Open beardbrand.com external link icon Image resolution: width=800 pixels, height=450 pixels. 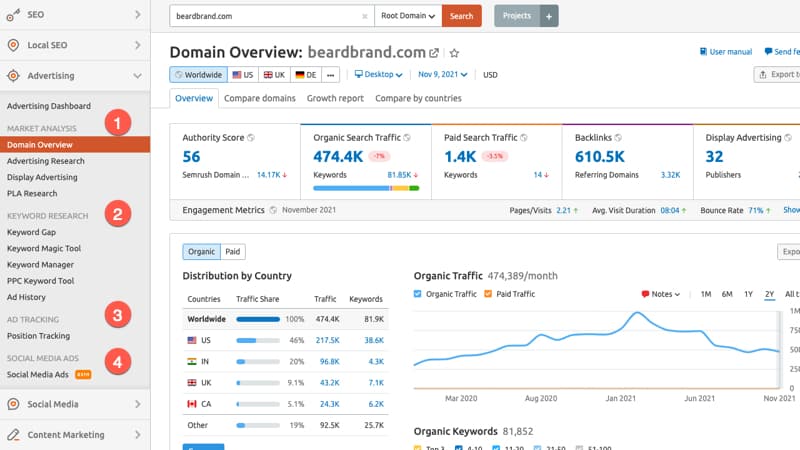(434, 53)
